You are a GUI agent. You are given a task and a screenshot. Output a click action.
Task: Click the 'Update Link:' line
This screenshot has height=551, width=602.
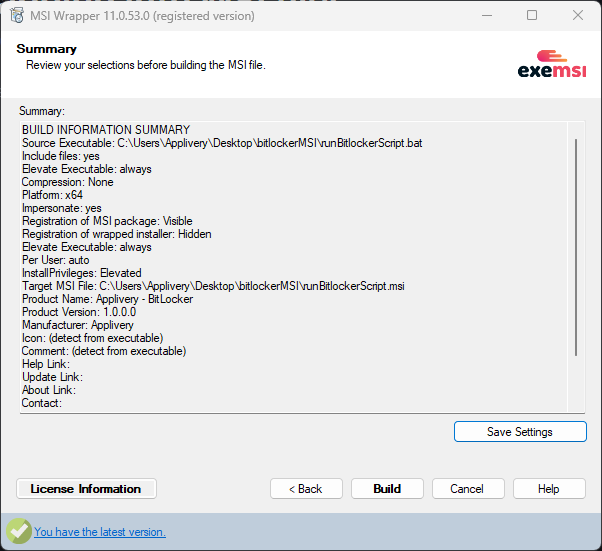point(52,377)
